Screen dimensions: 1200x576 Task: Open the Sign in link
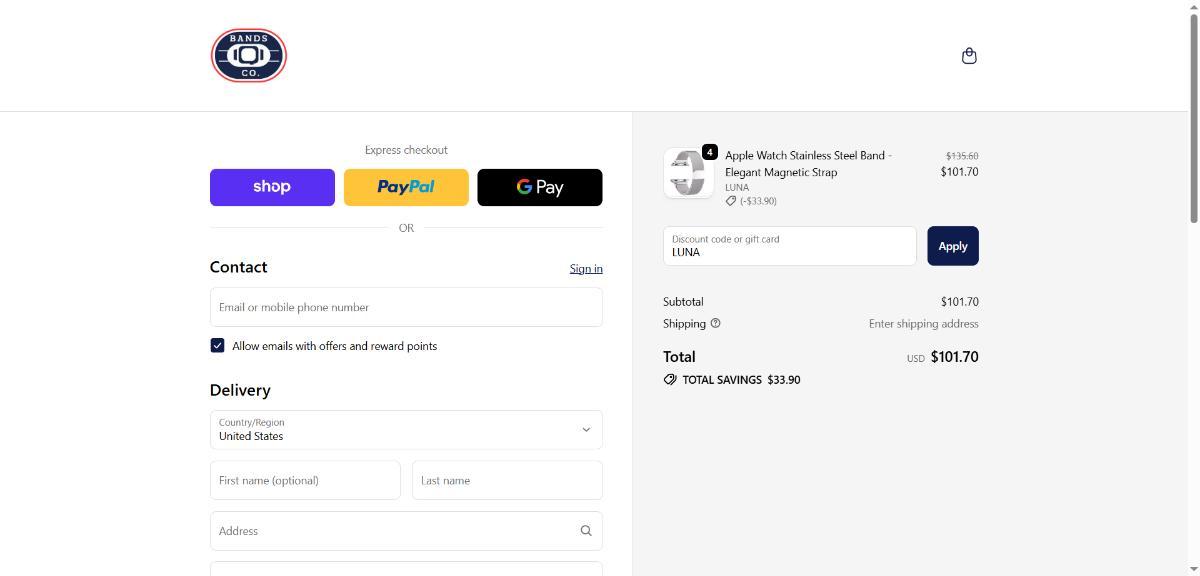coord(586,268)
